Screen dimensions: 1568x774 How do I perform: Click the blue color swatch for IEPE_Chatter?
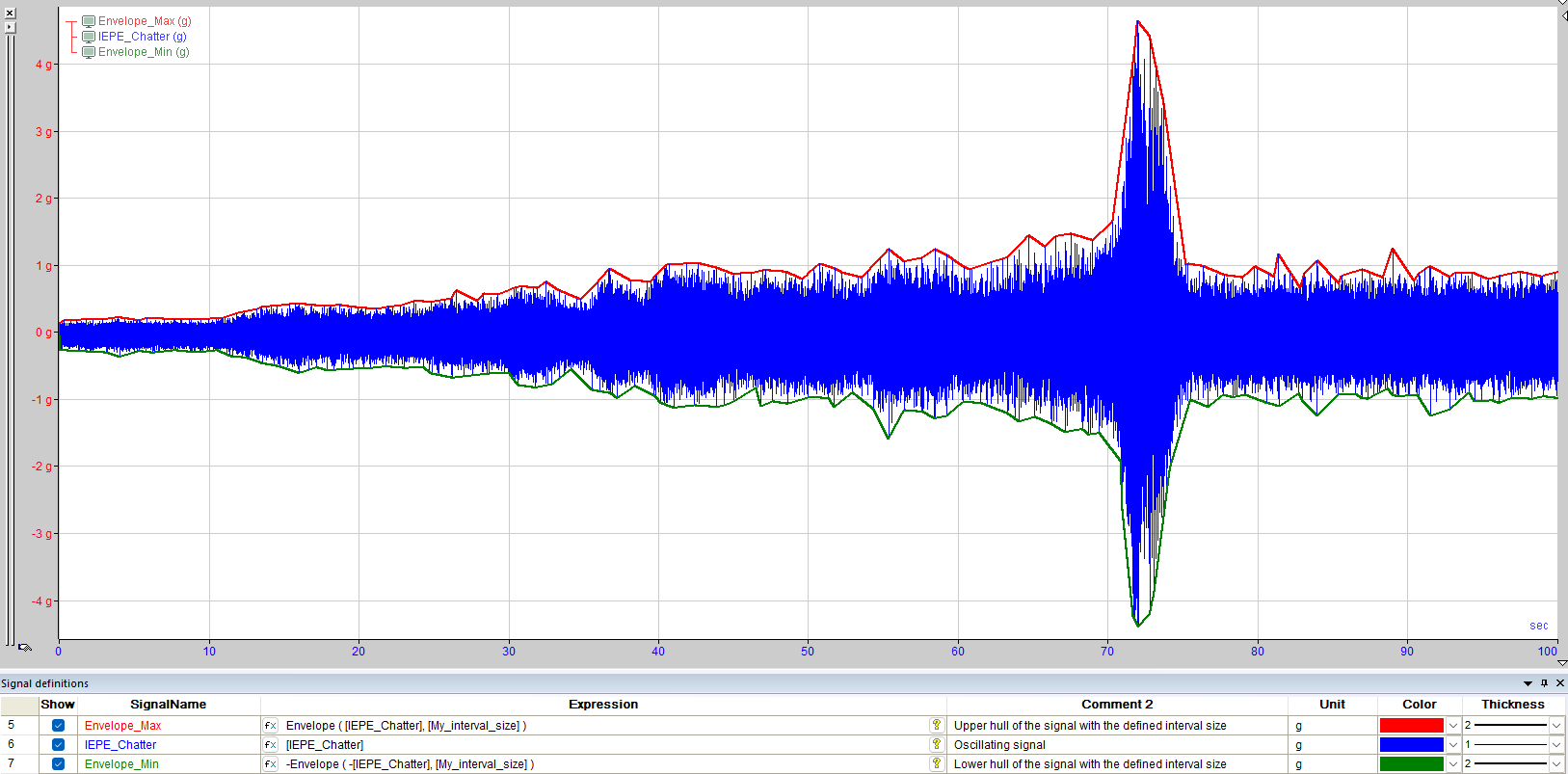(1412, 745)
